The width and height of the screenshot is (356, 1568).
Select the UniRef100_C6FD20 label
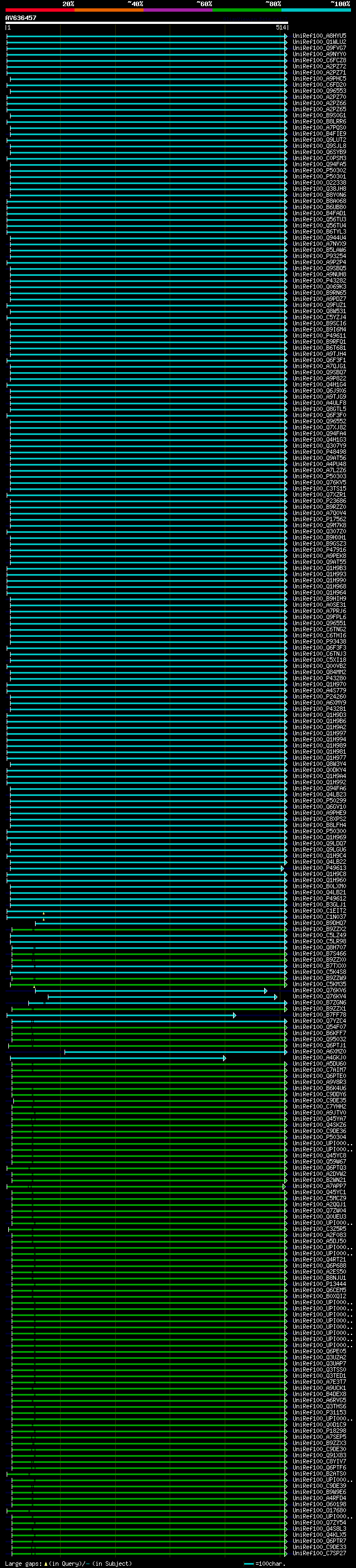[319, 85]
